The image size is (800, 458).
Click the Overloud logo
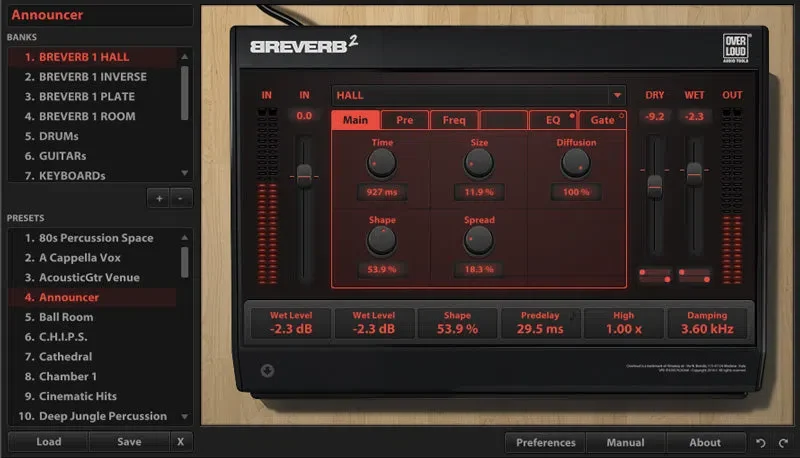point(736,48)
